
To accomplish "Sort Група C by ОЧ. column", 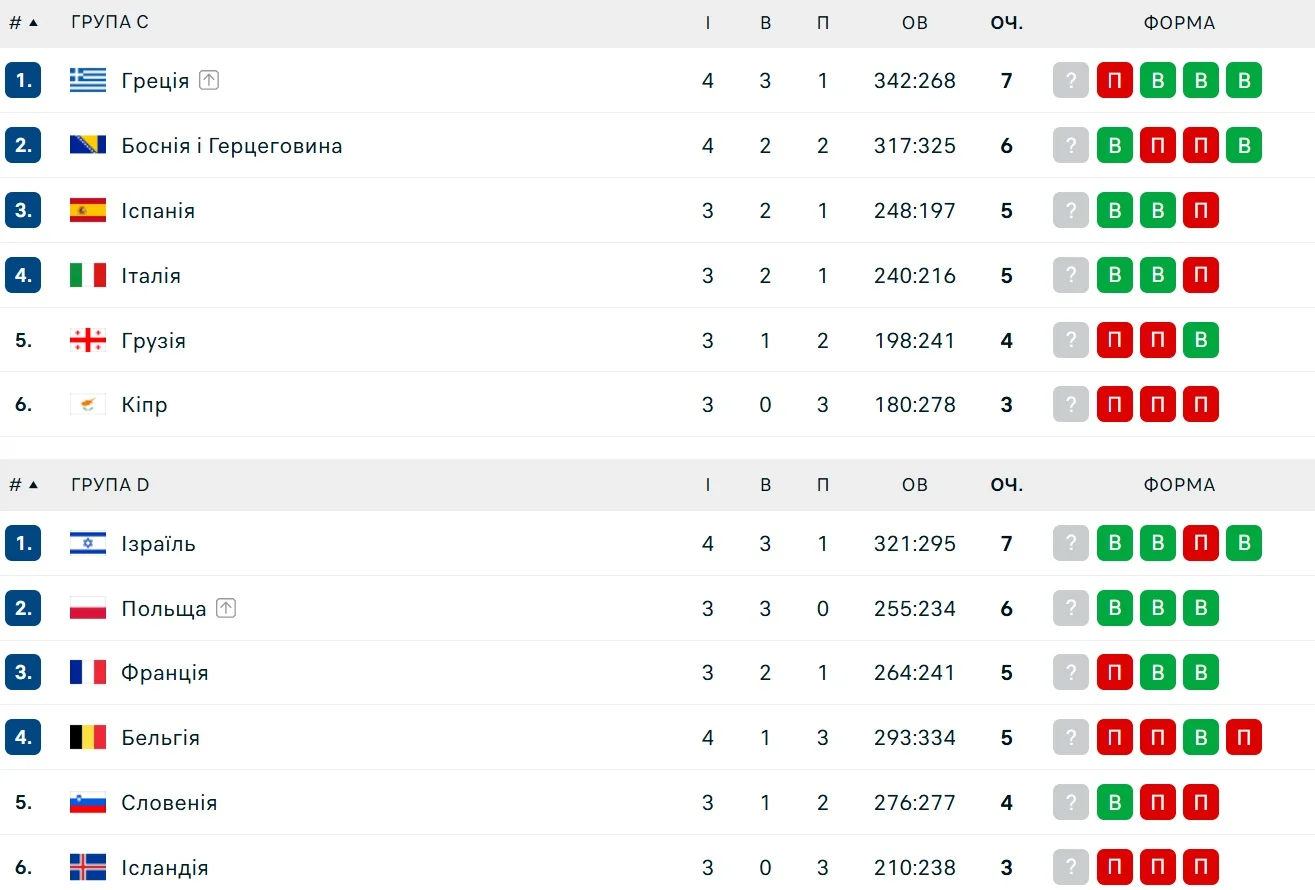I will [x=1007, y=22].
